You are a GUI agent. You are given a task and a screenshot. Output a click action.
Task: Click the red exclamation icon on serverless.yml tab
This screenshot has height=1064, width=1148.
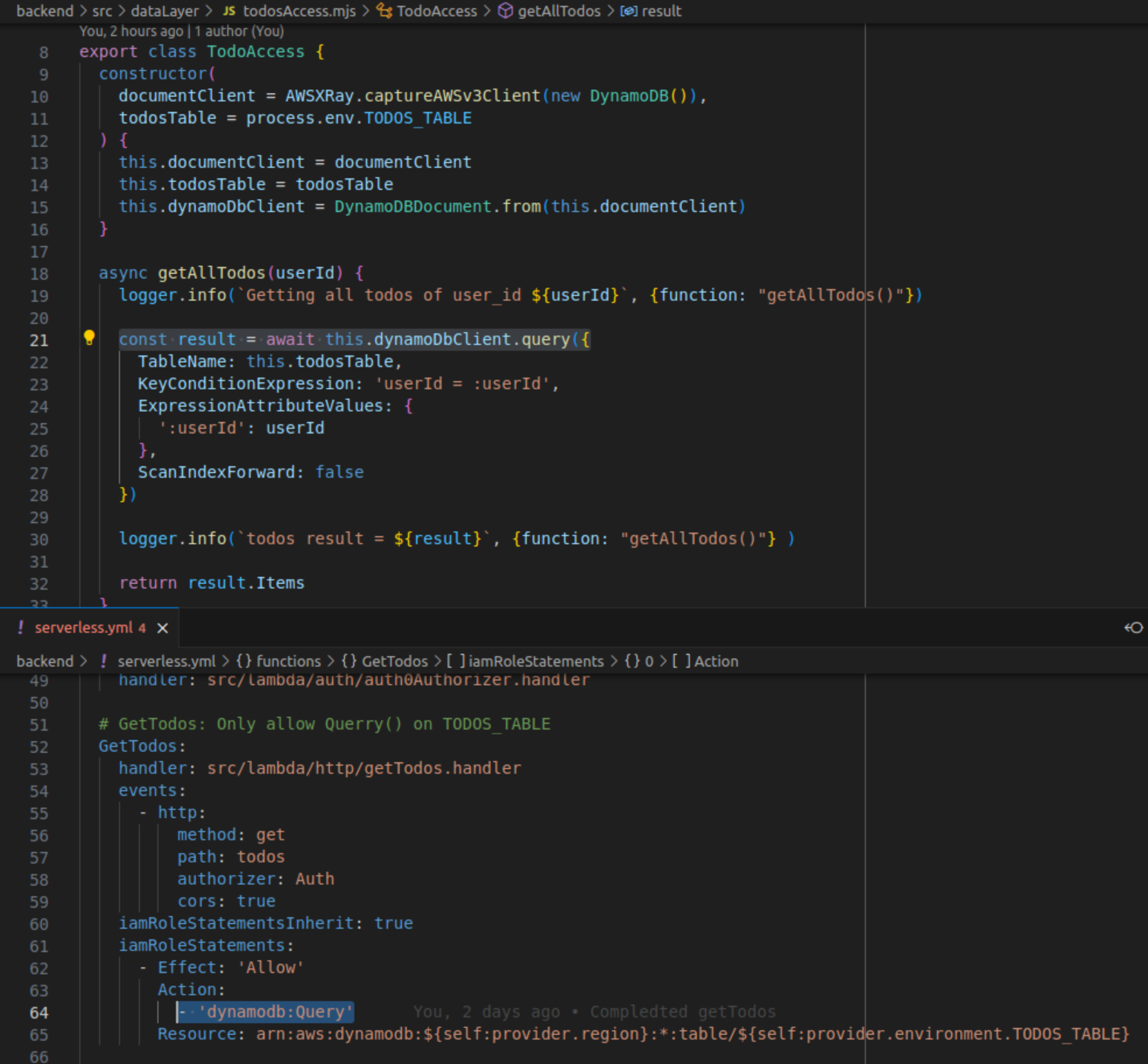point(21,628)
